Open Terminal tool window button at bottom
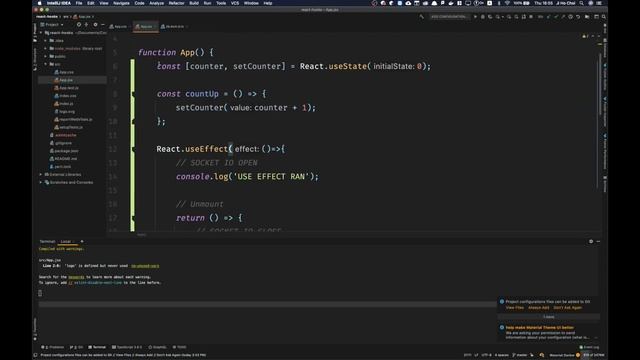The image size is (640, 360). click(x=97, y=347)
